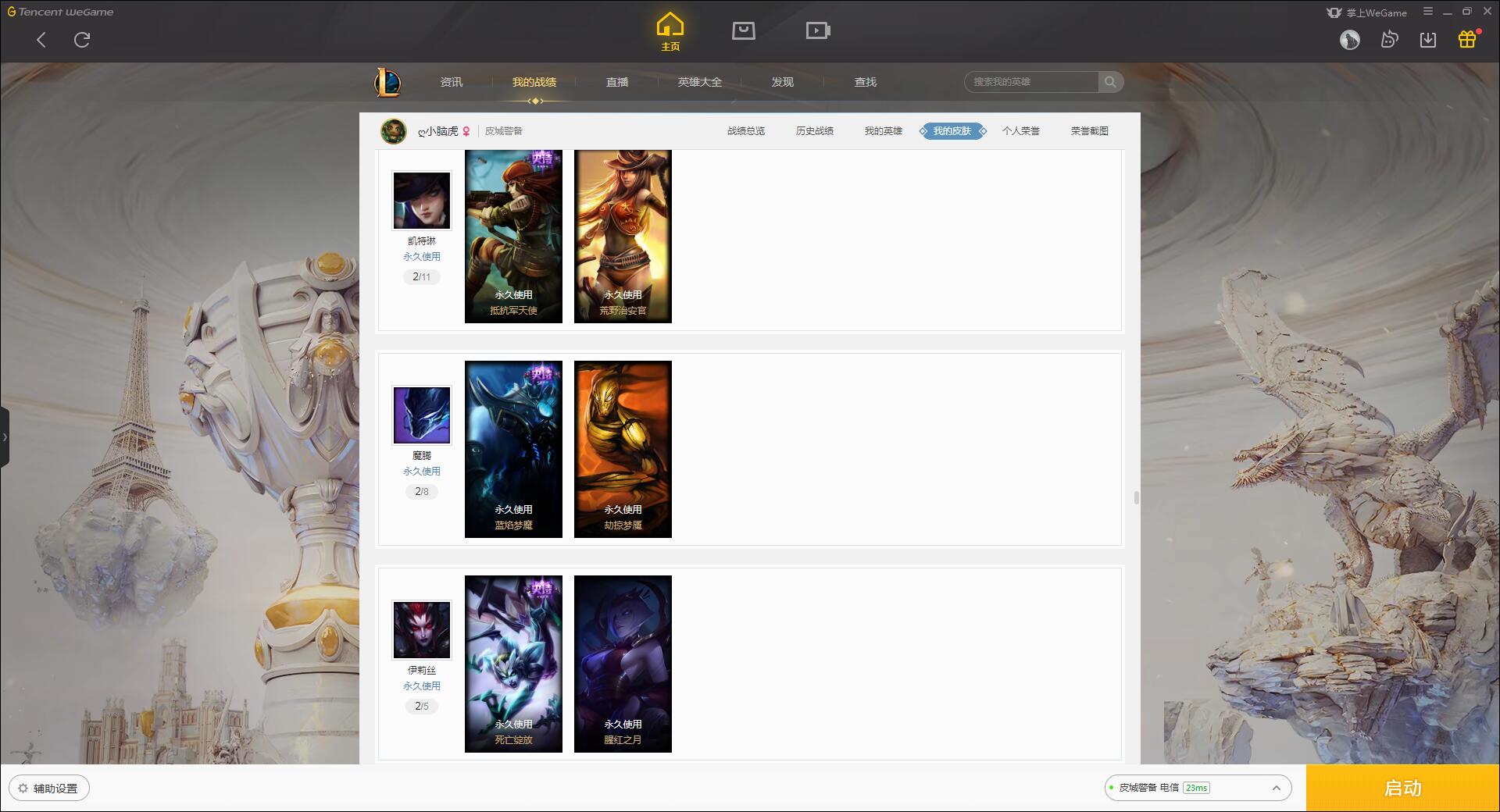Click the search magnifier button

tap(1110, 82)
